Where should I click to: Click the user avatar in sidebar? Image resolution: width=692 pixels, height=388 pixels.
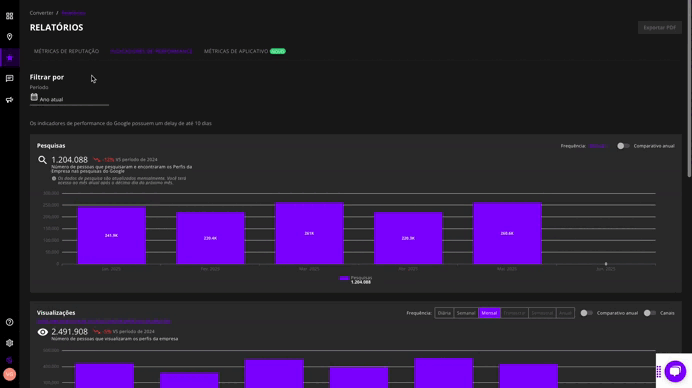(9, 374)
